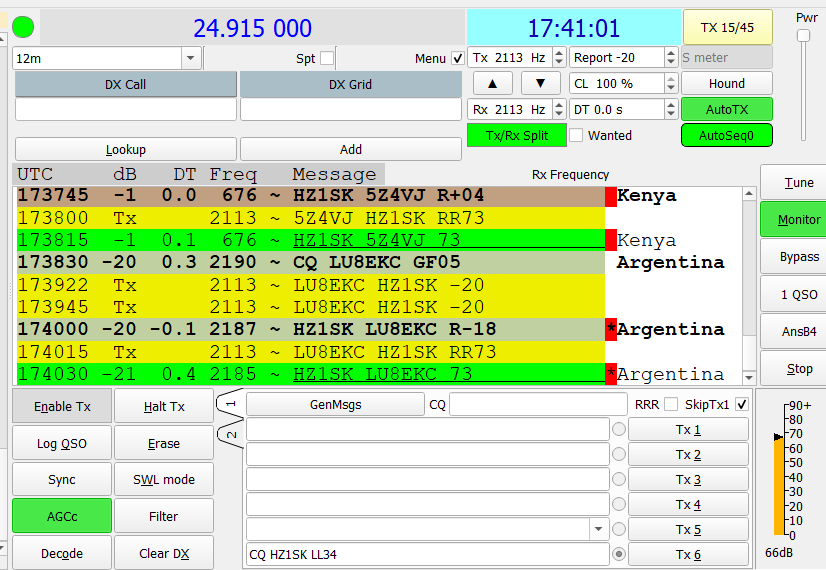This screenshot has height=570, width=826.
Task: Uncheck the SkipTx1 checkbox
Action: pos(742,405)
